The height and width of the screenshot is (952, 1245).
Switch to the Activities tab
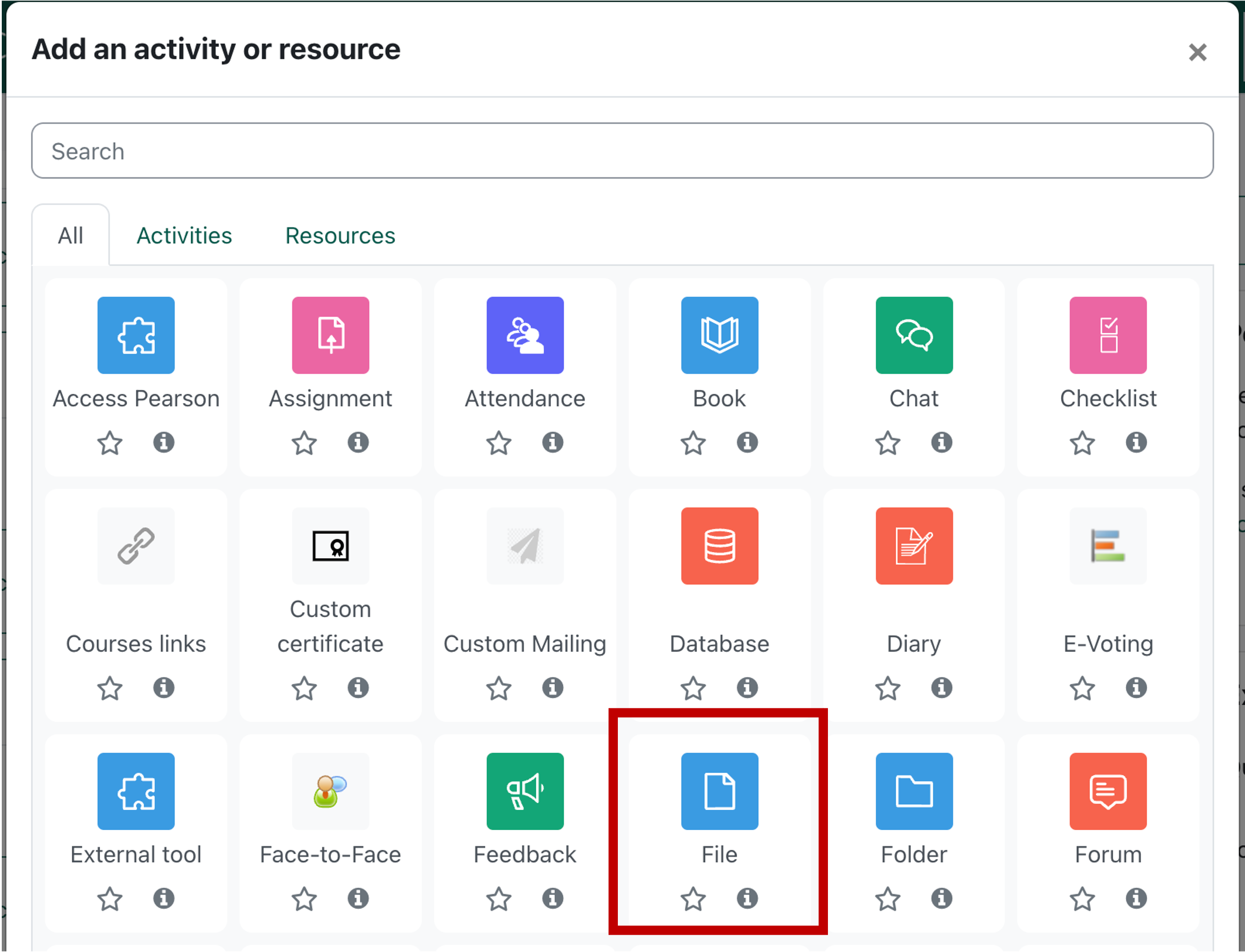tap(183, 235)
